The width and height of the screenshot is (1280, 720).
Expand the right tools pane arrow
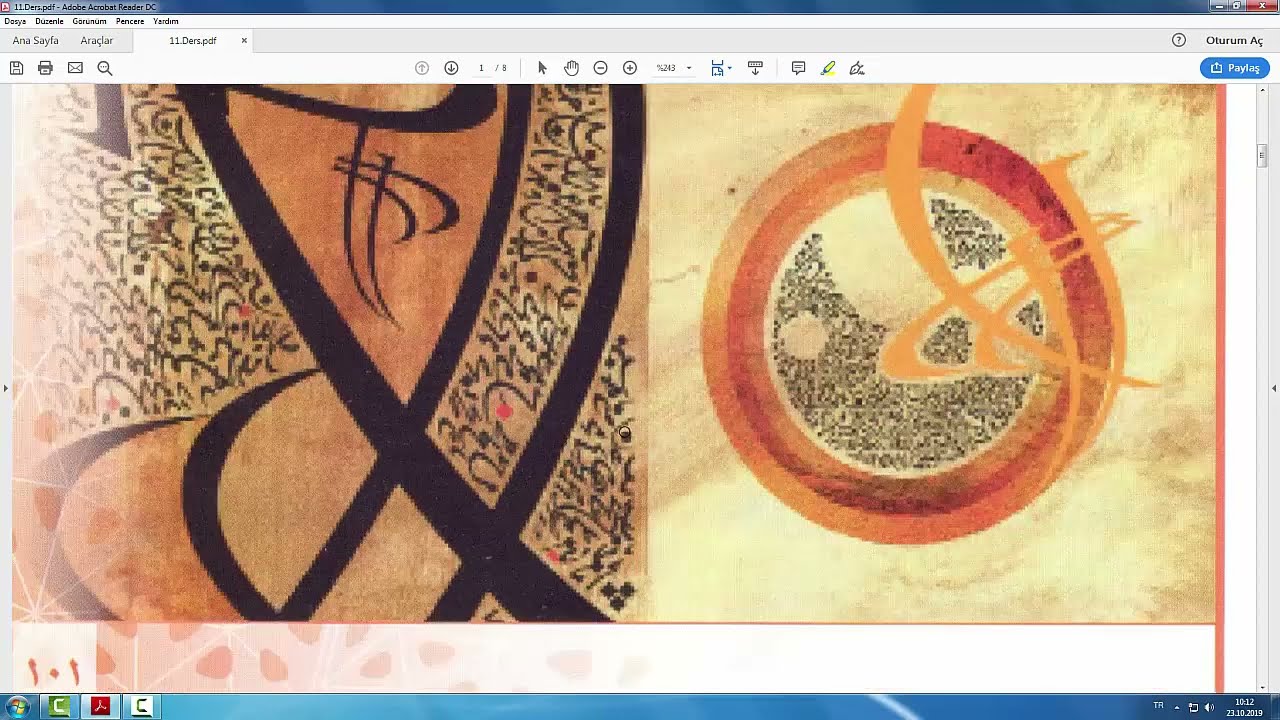tap(1274, 388)
